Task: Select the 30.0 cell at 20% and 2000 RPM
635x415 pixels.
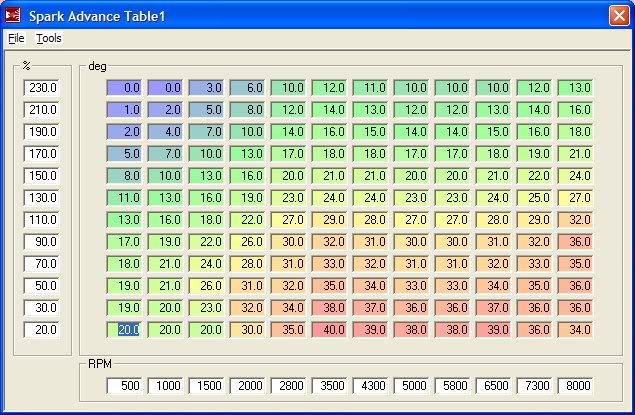Action: coord(247,330)
